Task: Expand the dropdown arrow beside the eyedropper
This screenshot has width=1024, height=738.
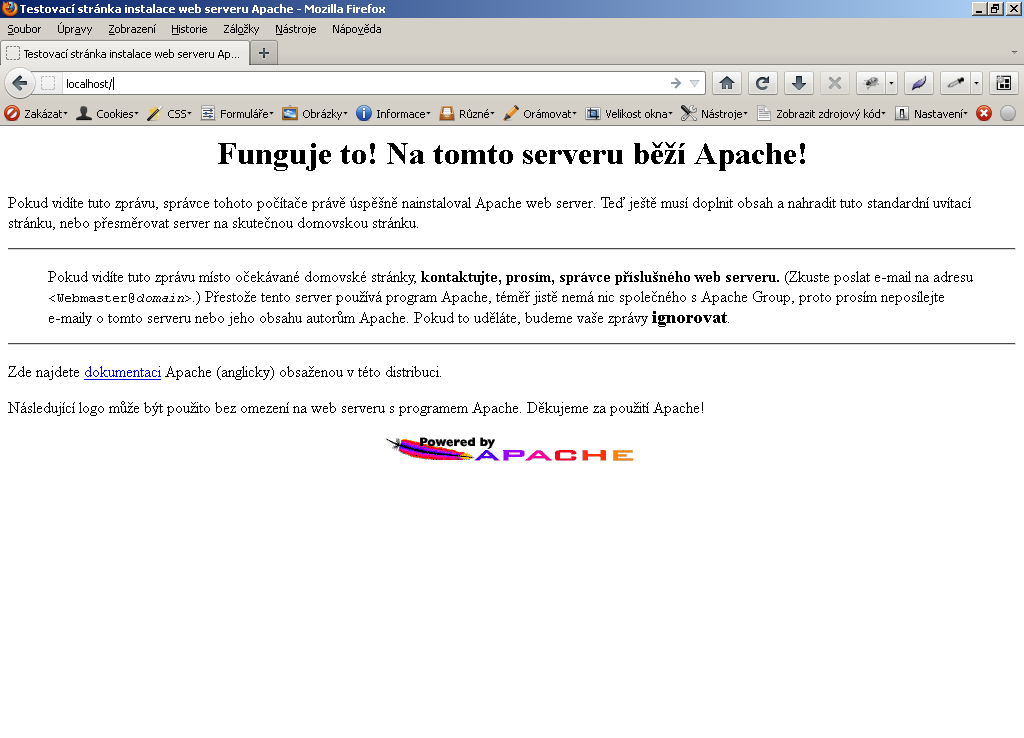Action: 976,83
